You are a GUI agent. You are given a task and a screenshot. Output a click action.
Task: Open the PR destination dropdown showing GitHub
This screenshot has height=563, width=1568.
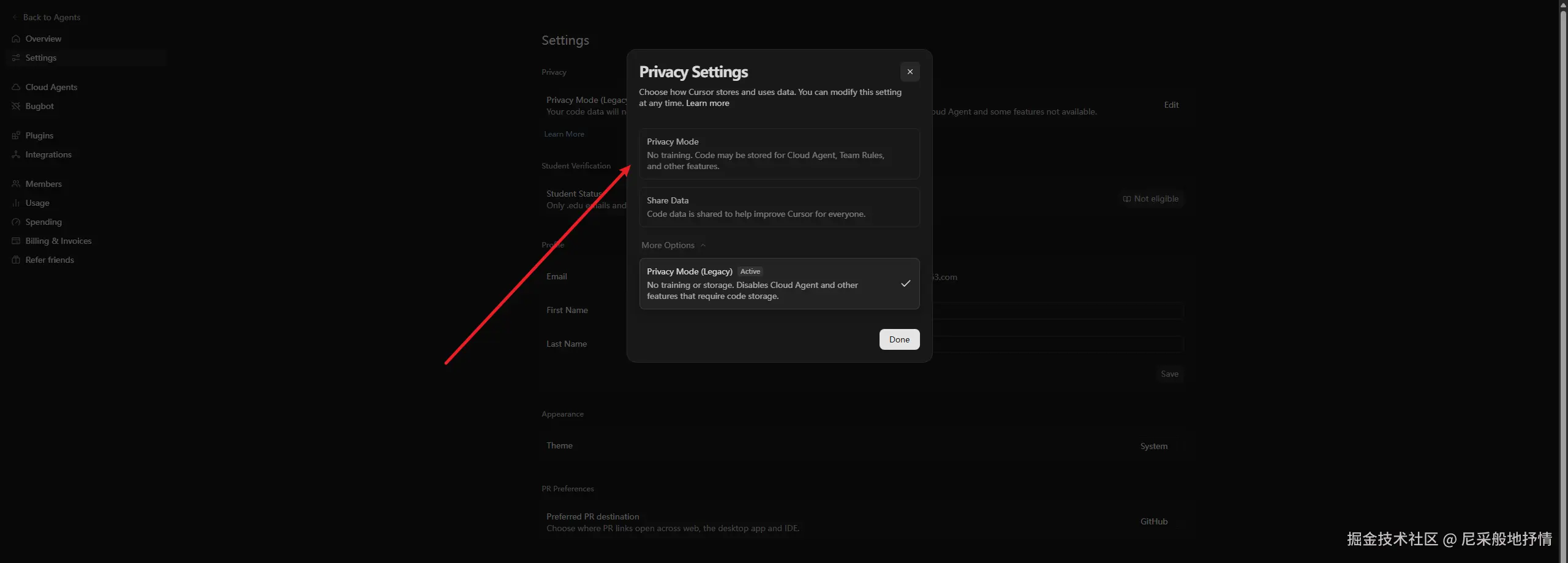(1154, 521)
